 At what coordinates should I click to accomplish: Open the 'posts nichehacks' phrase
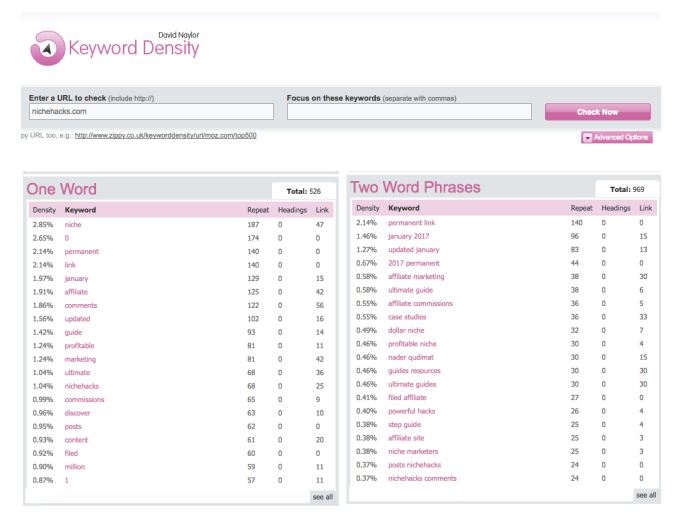pos(415,465)
